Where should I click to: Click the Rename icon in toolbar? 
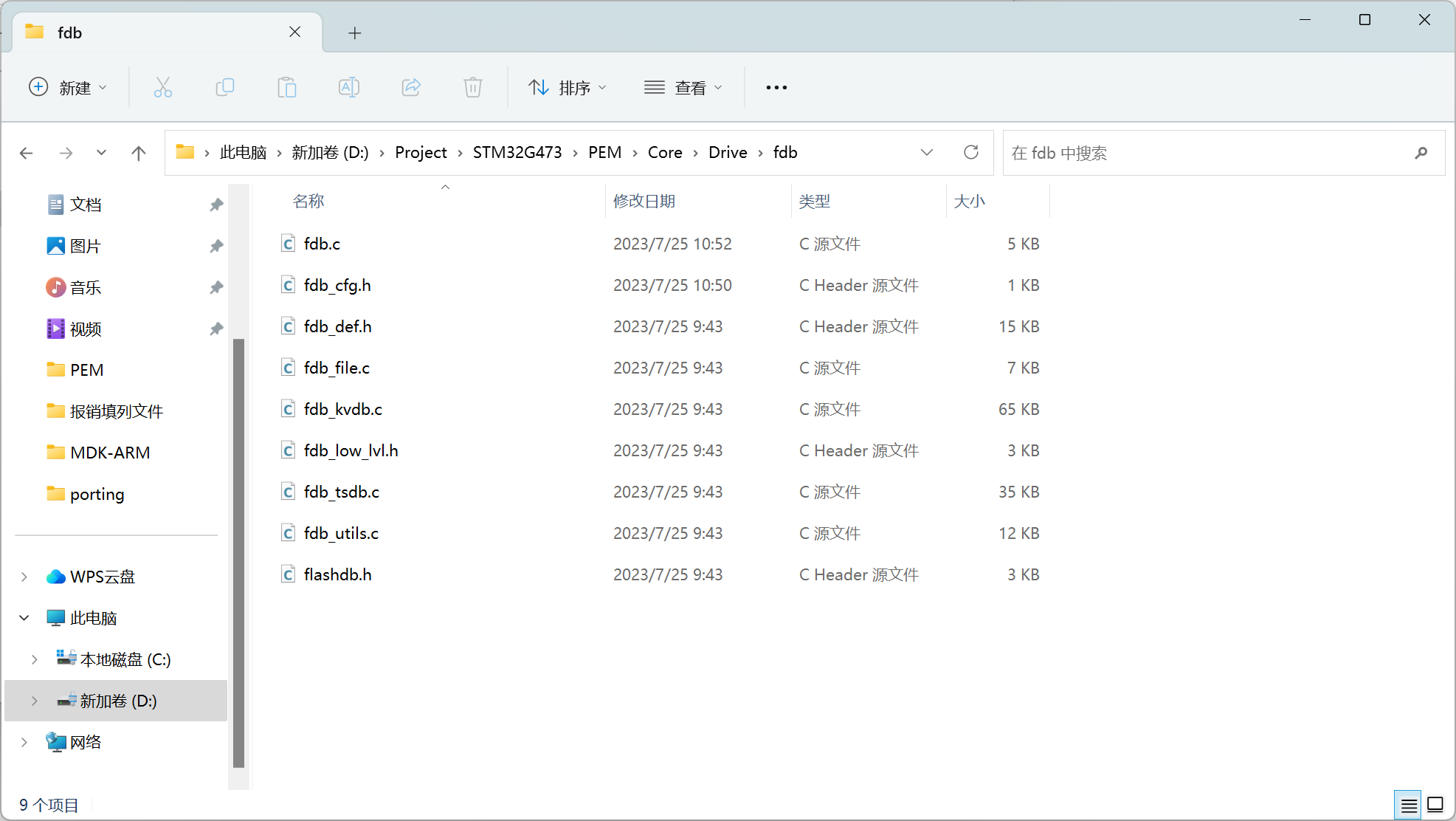pos(349,88)
